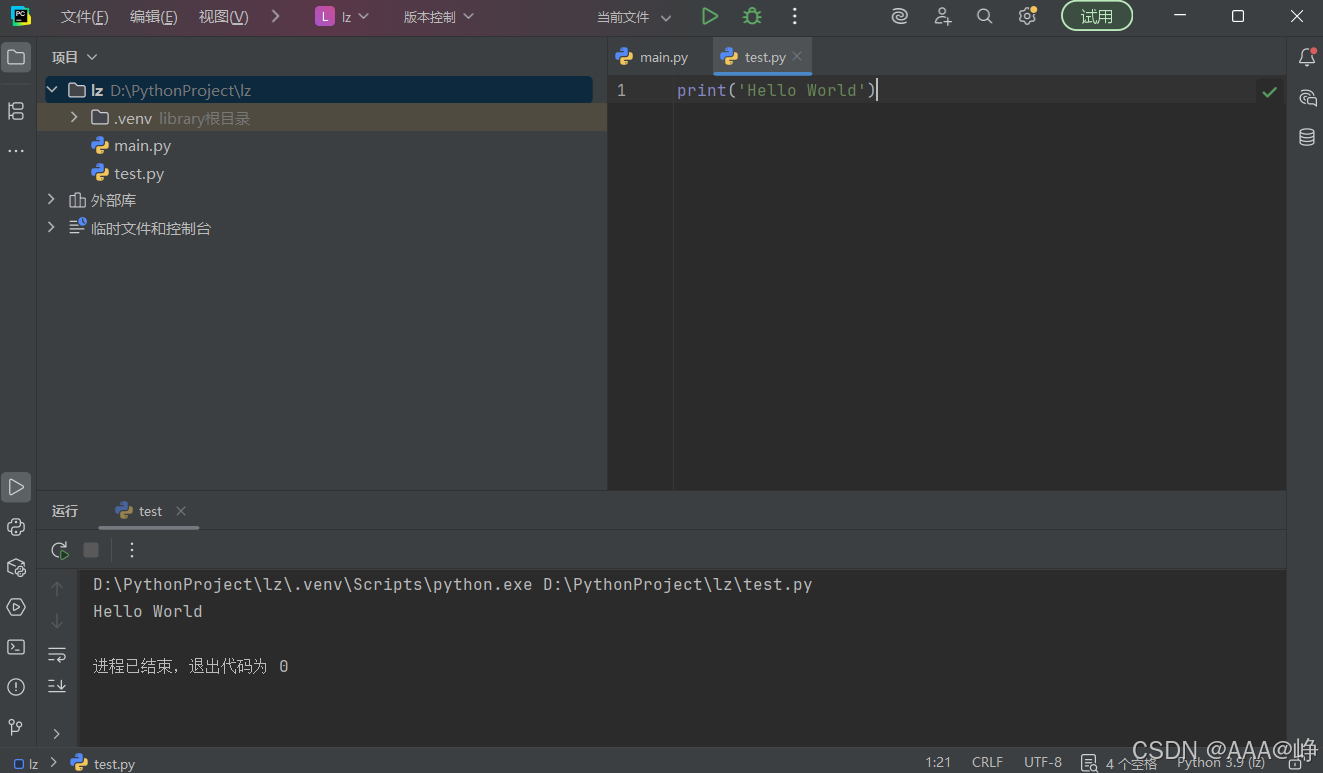
Task: Click the python.exe command line in console
Action: (x=452, y=584)
